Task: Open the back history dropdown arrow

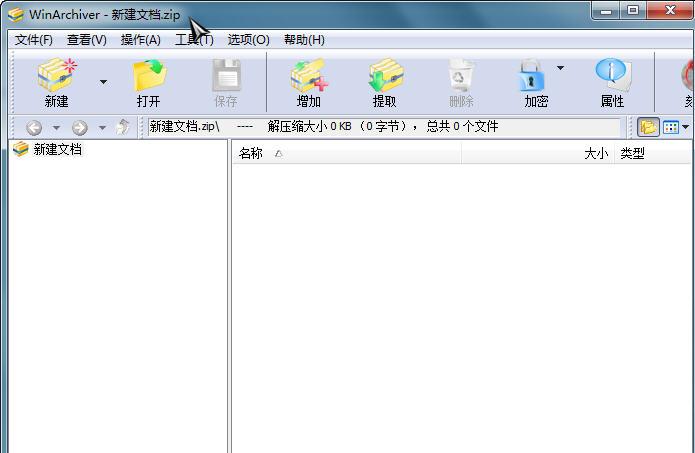Action: [56, 128]
